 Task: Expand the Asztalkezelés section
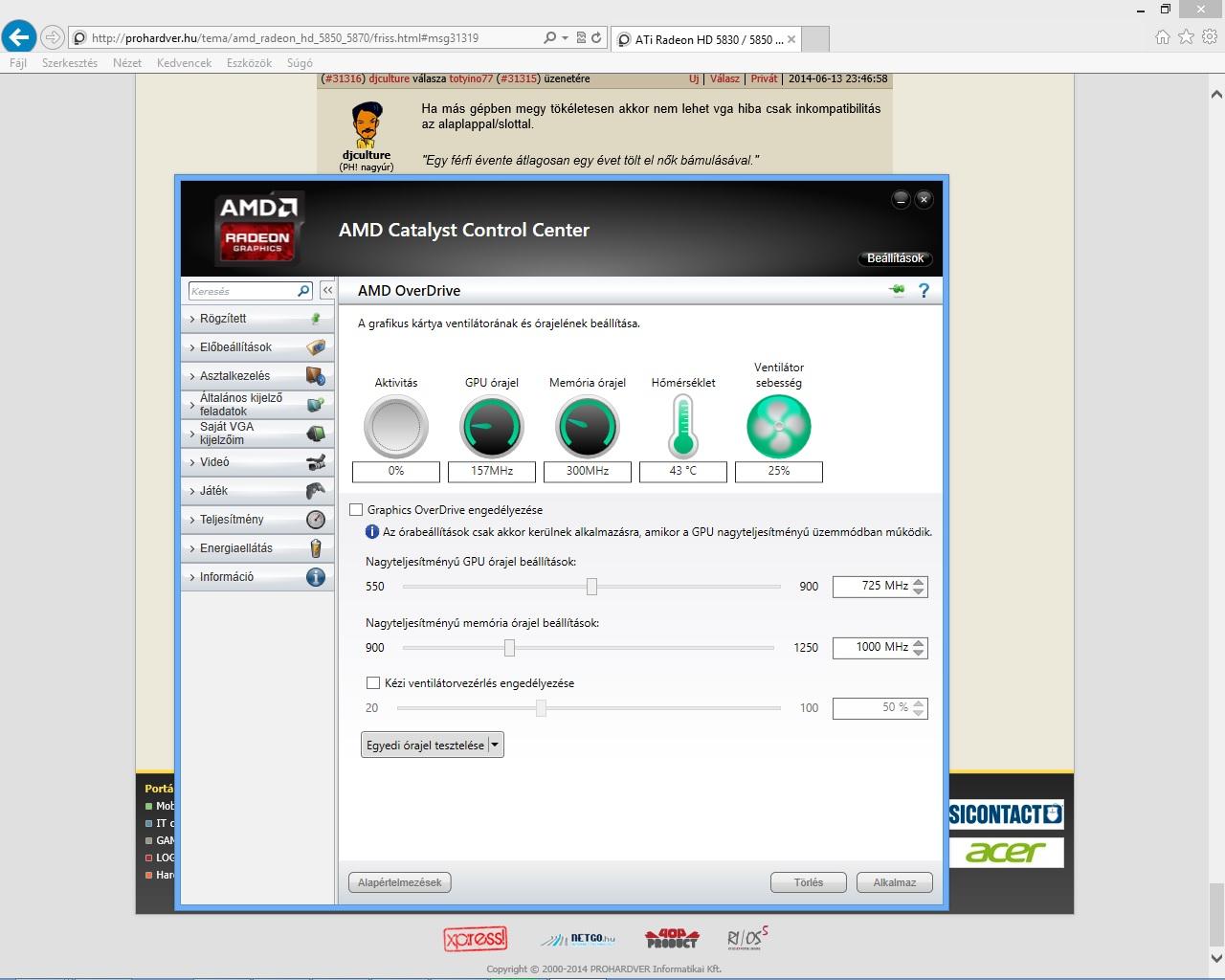pos(256,376)
